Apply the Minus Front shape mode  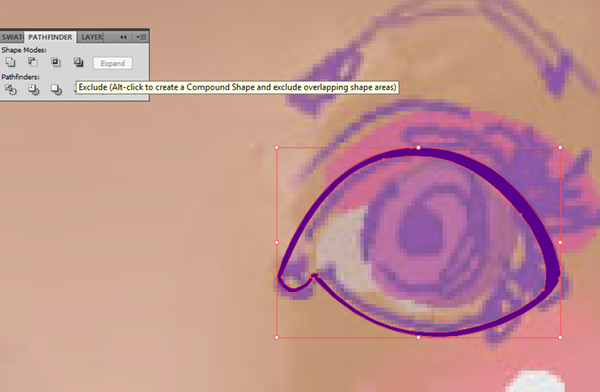tap(33, 62)
